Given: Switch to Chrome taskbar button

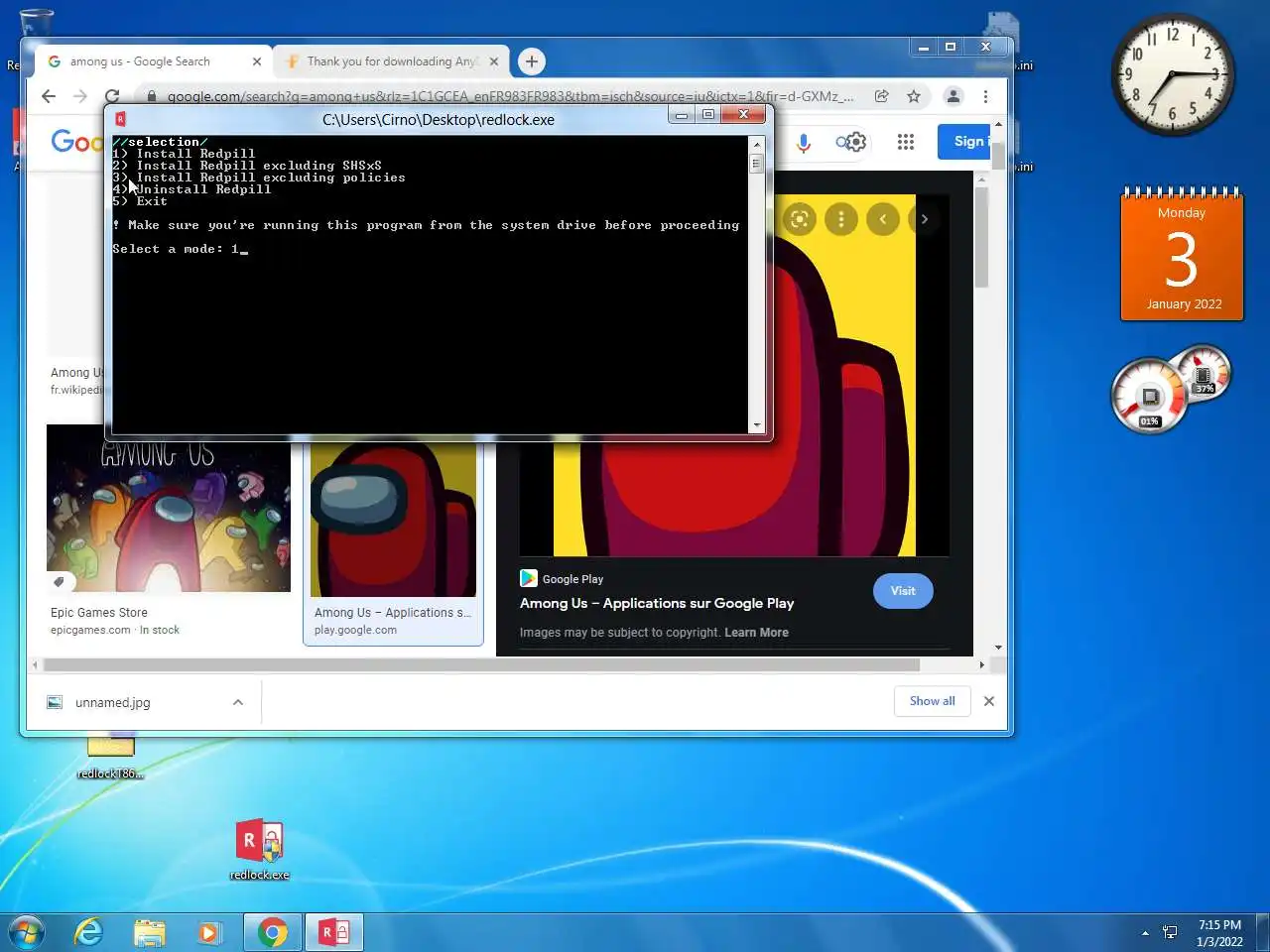Looking at the screenshot, I should point(273,932).
